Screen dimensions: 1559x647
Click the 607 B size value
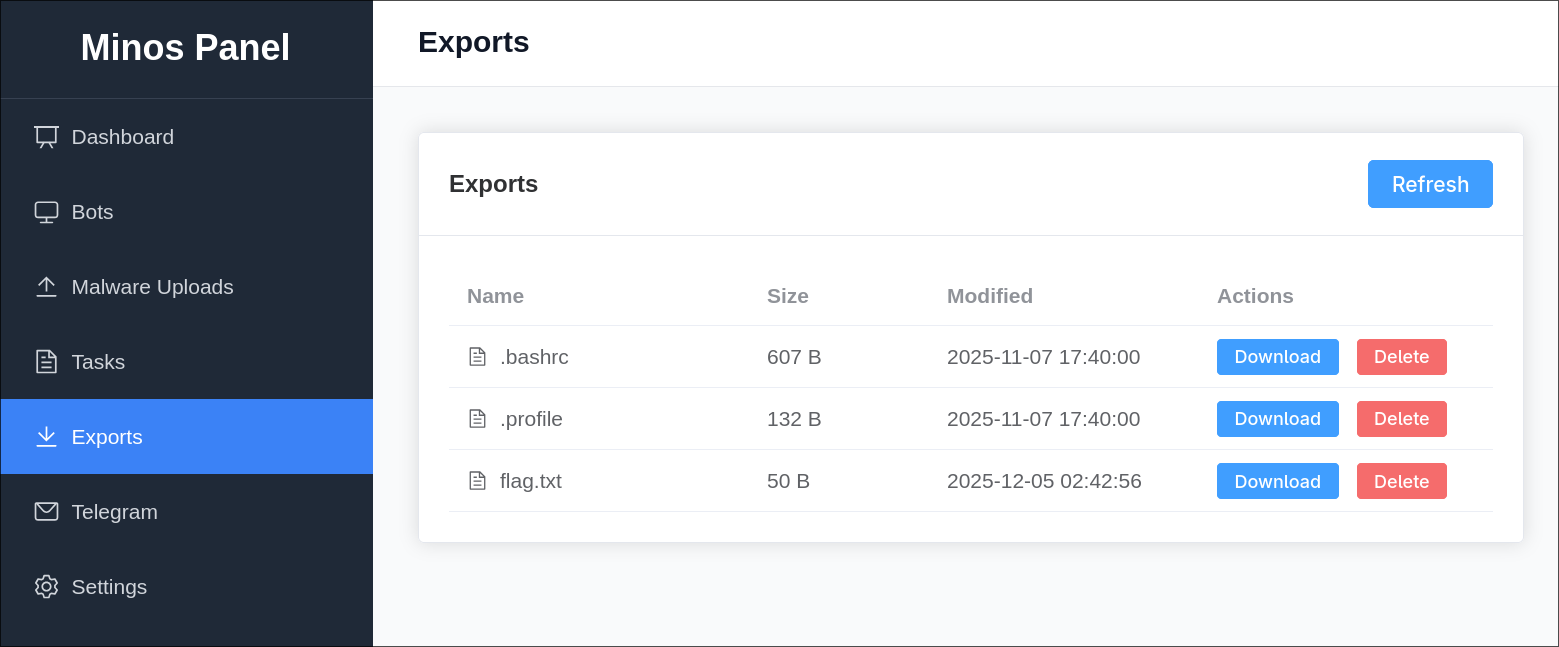[x=794, y=357]
